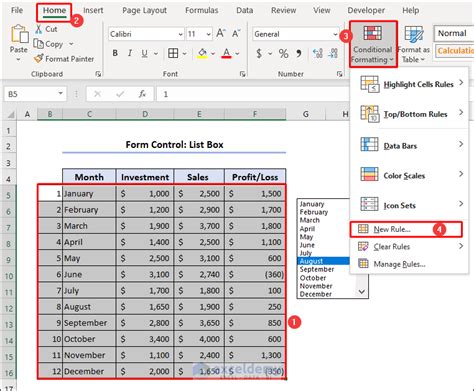Apply Percent Style format
This screenshot has width=474, height=391.
[283, 53]
